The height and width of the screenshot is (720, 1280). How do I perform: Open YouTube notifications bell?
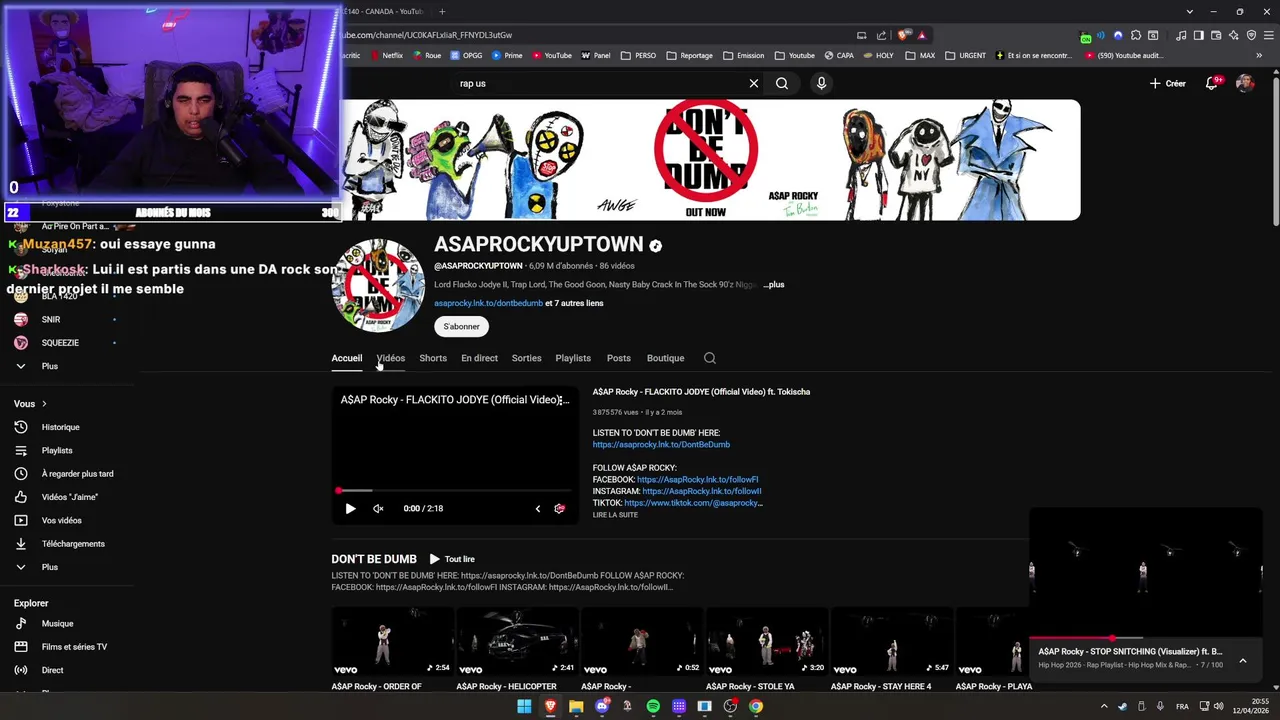(1212, 83)
